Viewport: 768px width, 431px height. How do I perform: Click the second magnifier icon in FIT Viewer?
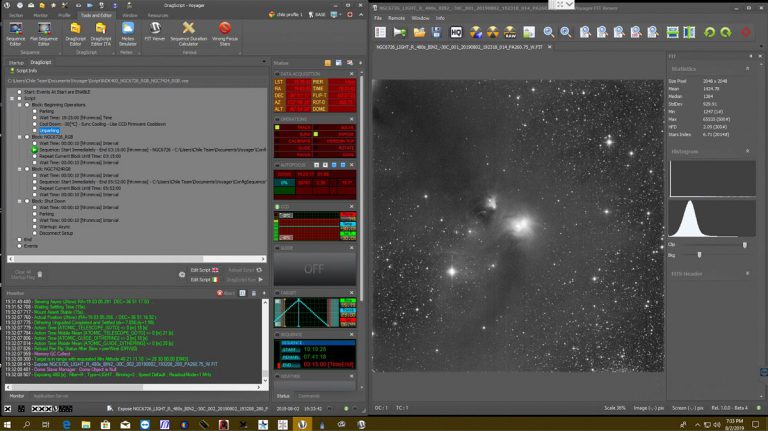click(x=566, y=32)
